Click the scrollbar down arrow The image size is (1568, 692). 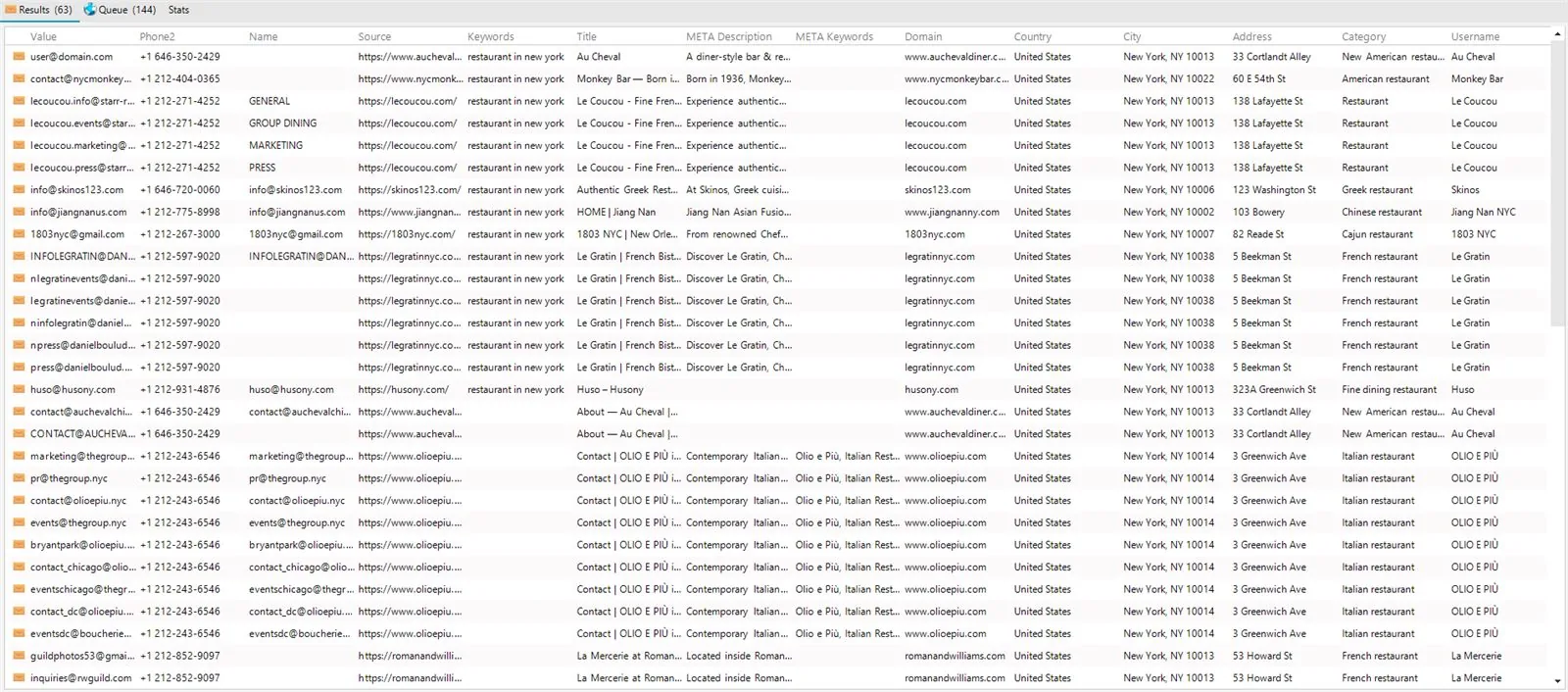[x=1557, y=681]
